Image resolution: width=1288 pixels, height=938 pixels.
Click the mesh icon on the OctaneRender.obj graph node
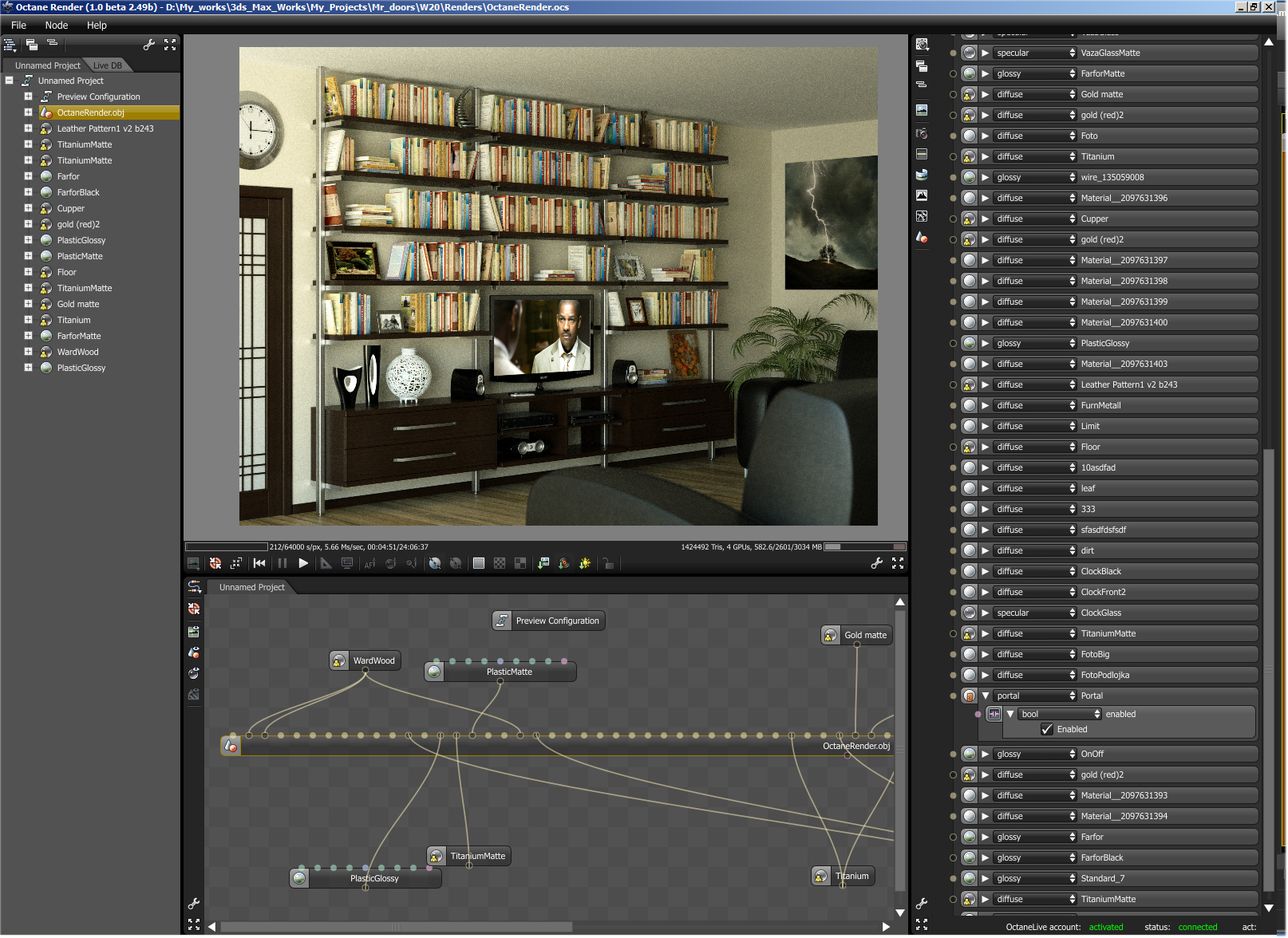point(231,746)
